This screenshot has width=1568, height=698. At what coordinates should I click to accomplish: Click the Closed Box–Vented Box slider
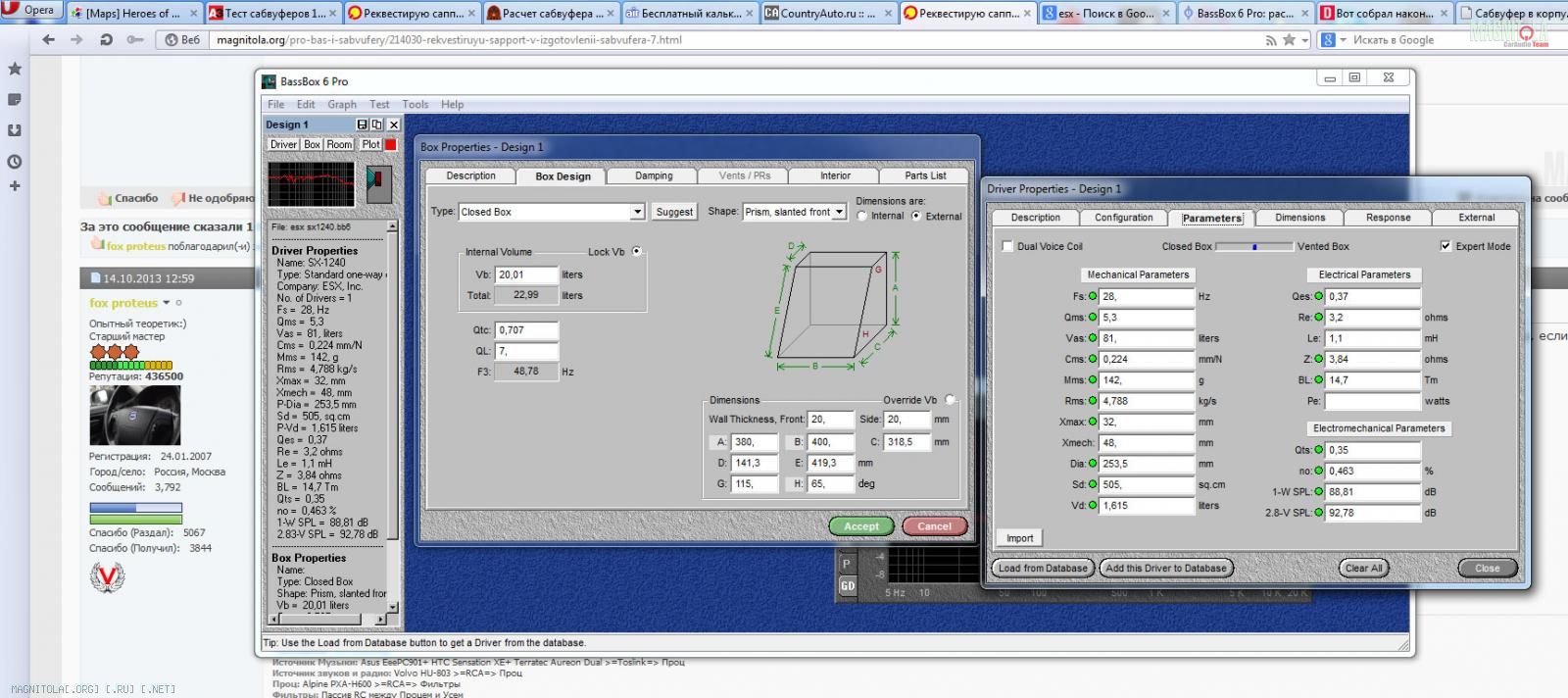click(x=1253, y=247)
